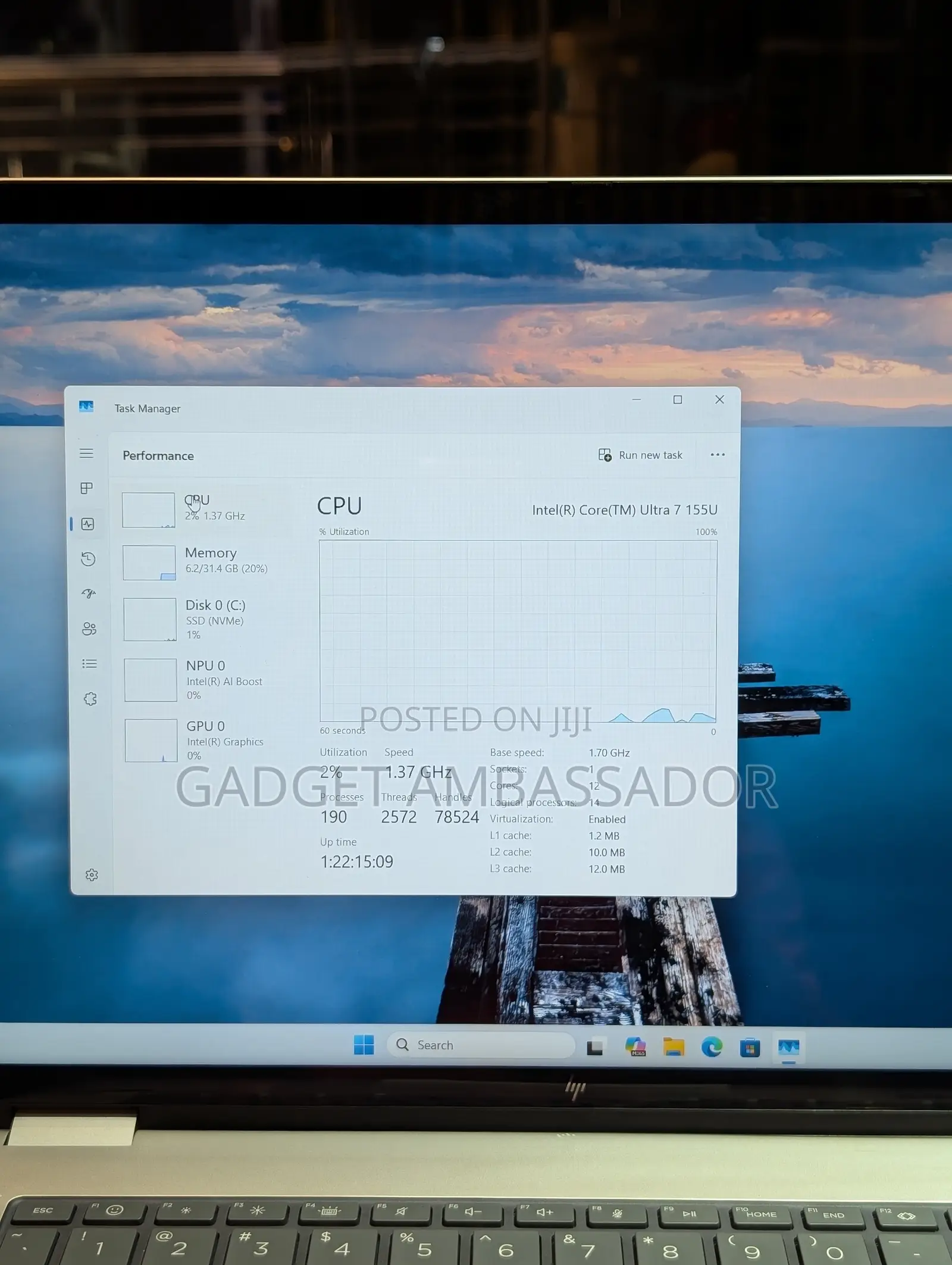Click the CPU utilization graph area
This screenshot has width=952, height=1265.
(x=518, y=631)
